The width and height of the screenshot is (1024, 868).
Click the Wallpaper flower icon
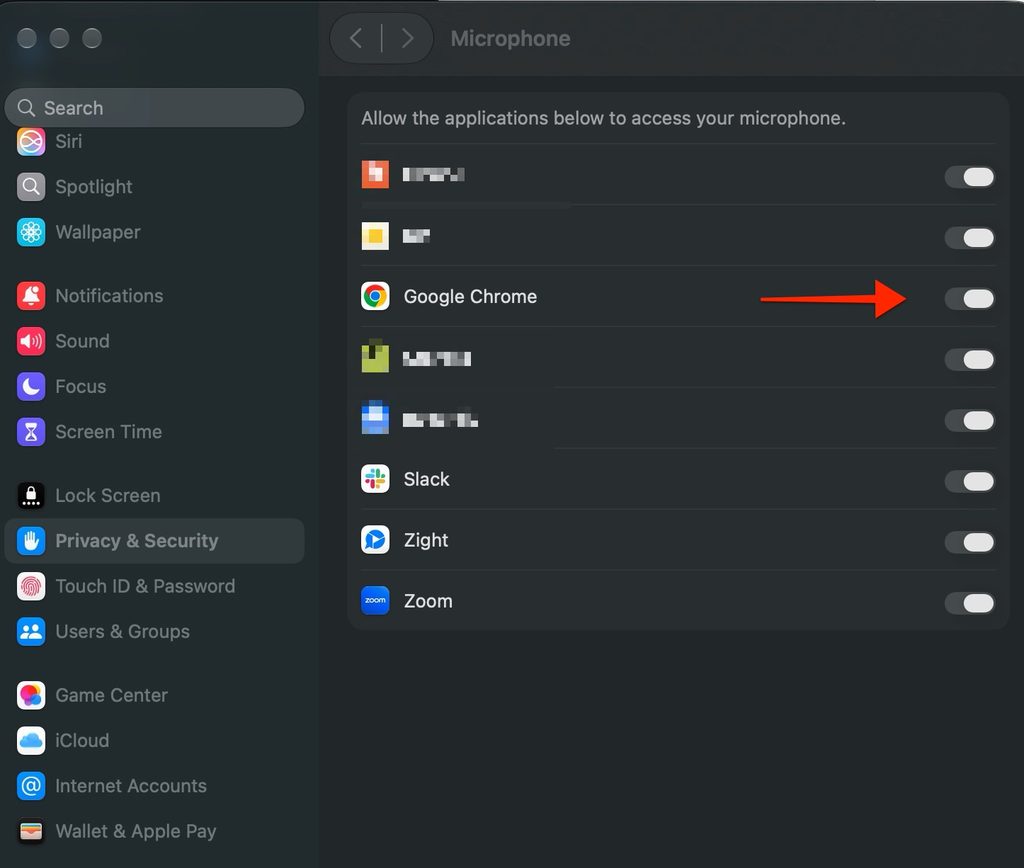31,233
